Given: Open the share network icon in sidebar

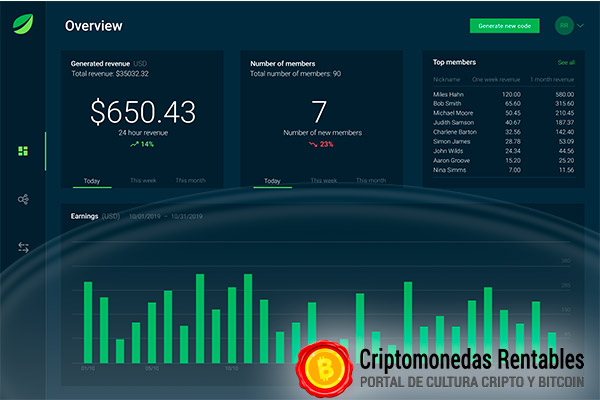Looking at the screenshot, I should 23,199.
